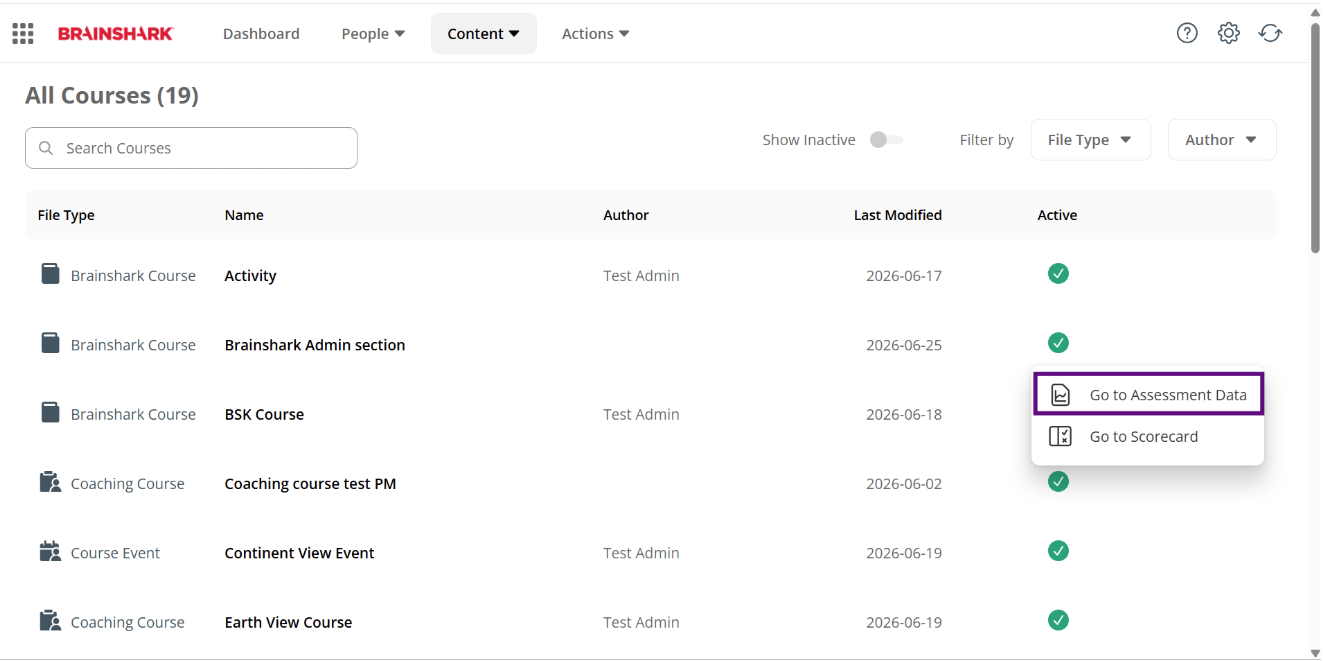Image resolution: width=1324 pixels, height=661 pixels.
Task: Open the Brainshark Admin section course
Action: [315, 345]
